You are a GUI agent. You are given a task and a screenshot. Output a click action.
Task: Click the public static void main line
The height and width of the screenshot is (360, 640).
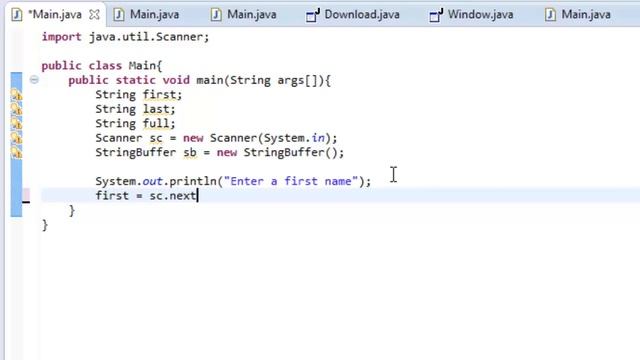click(x=199, y=80)
